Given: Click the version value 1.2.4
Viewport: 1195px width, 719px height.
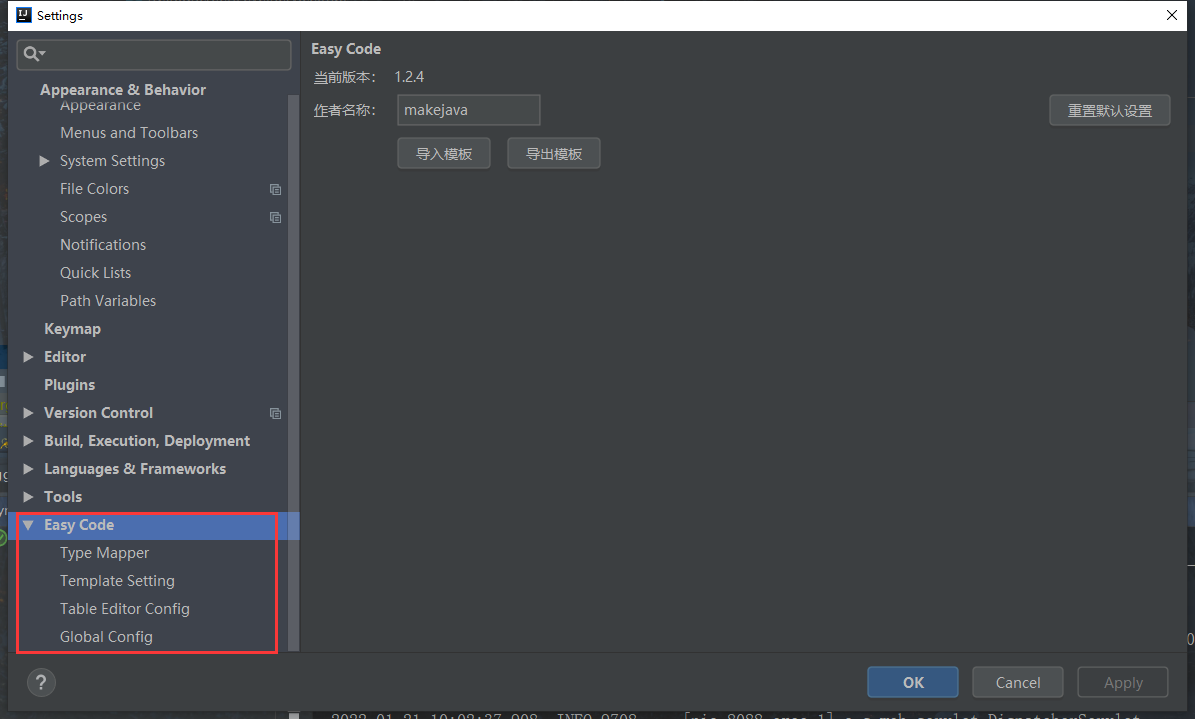Looking at the screenshot, I should (409, 77).
